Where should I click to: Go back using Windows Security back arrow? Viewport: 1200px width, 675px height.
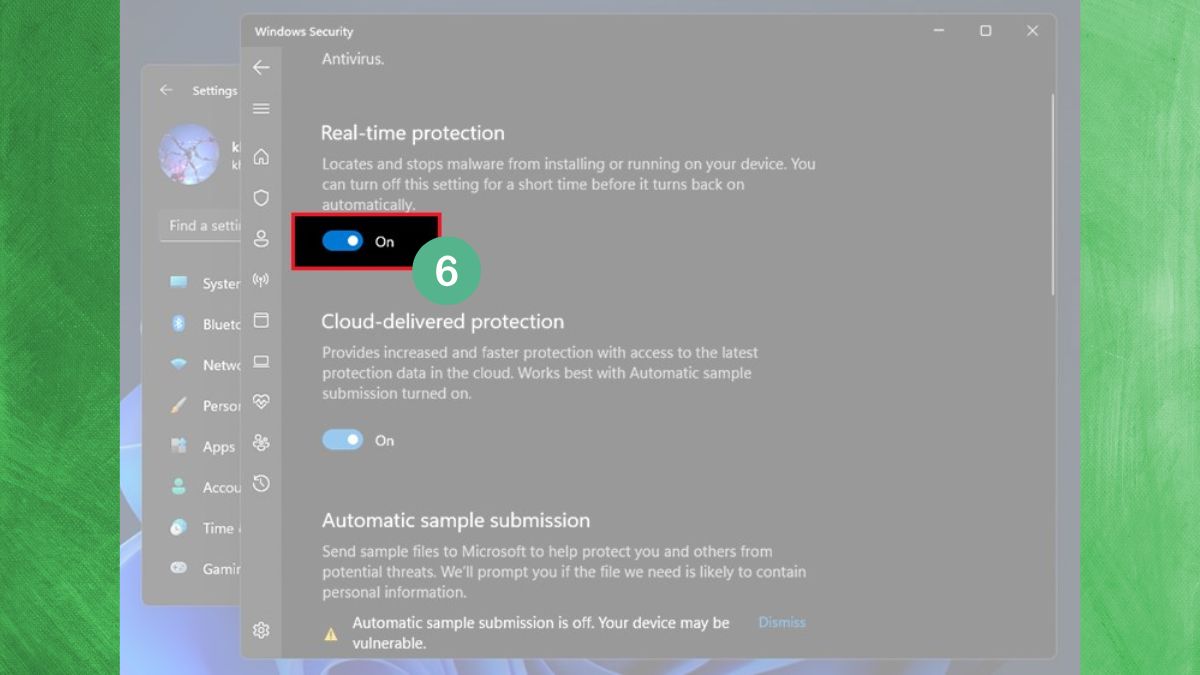point(261,68)
